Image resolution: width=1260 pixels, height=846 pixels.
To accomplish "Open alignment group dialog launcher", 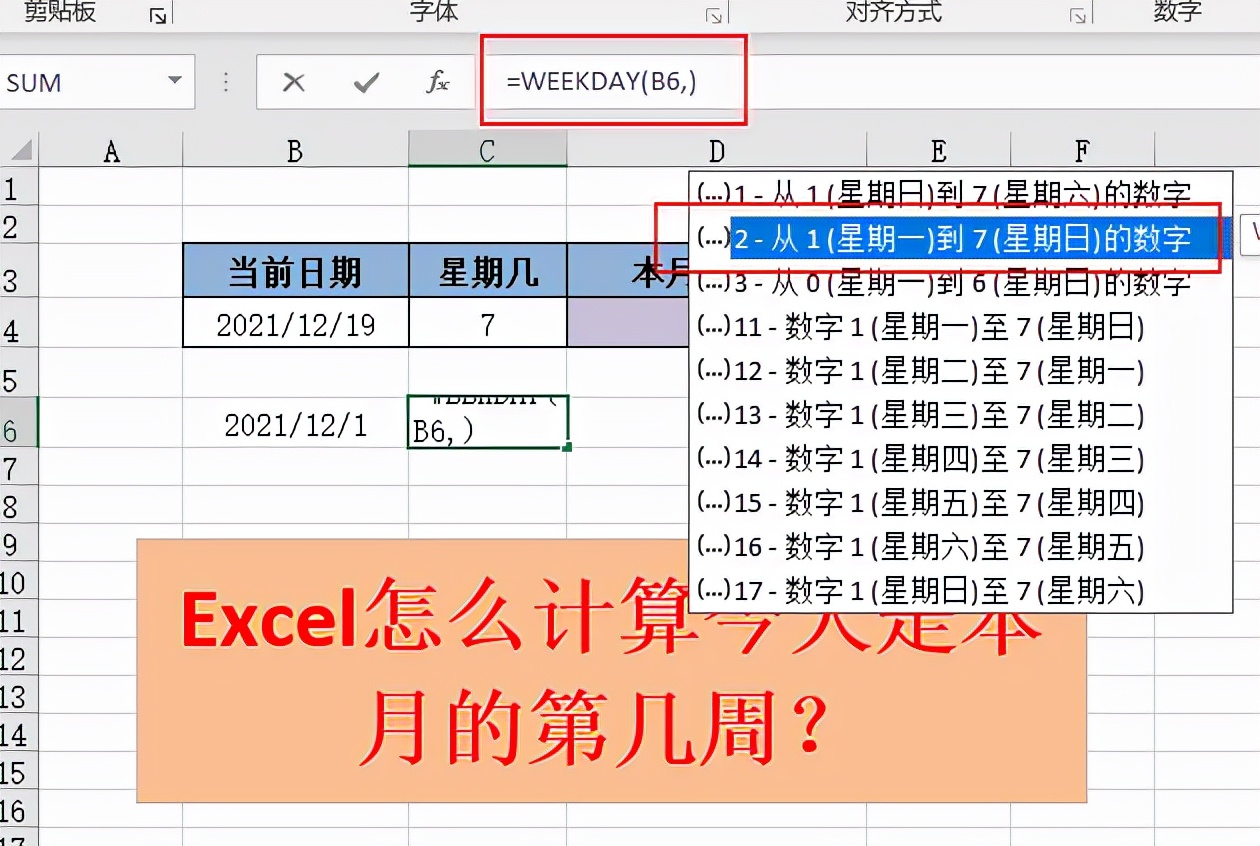I will [x=1078, y=15].
